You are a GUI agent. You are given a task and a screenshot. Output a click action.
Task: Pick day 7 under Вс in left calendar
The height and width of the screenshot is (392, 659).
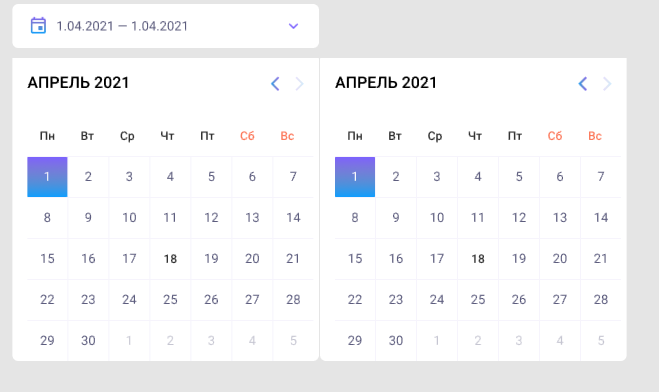pos(293,177)
